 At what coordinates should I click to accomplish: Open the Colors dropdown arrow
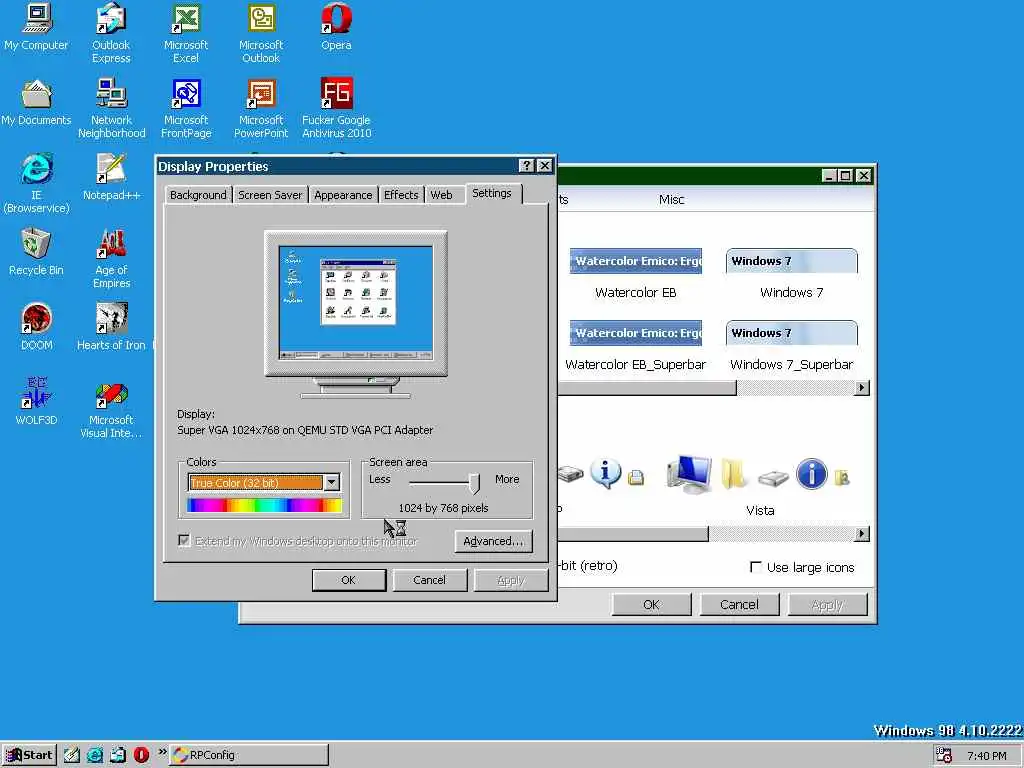pyautogui.click(x=332, y=483)
